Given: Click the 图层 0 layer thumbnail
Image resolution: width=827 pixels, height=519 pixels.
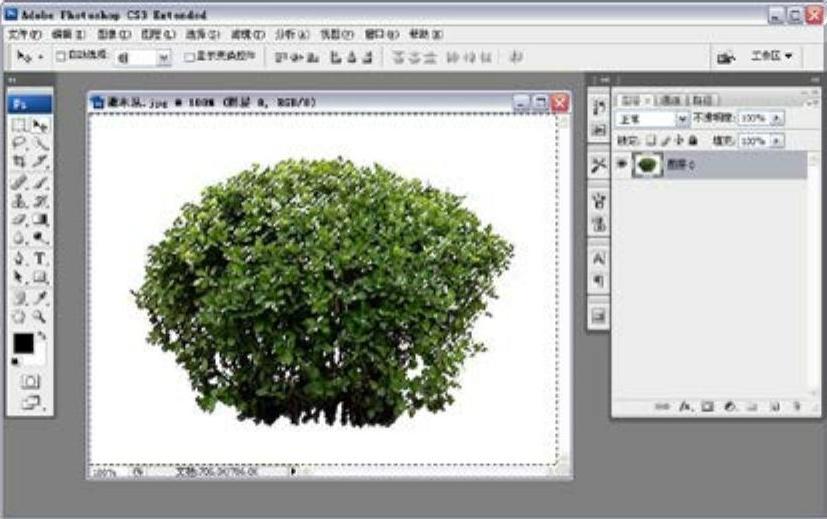Looking at the screenshot, I should coord(647,165).
